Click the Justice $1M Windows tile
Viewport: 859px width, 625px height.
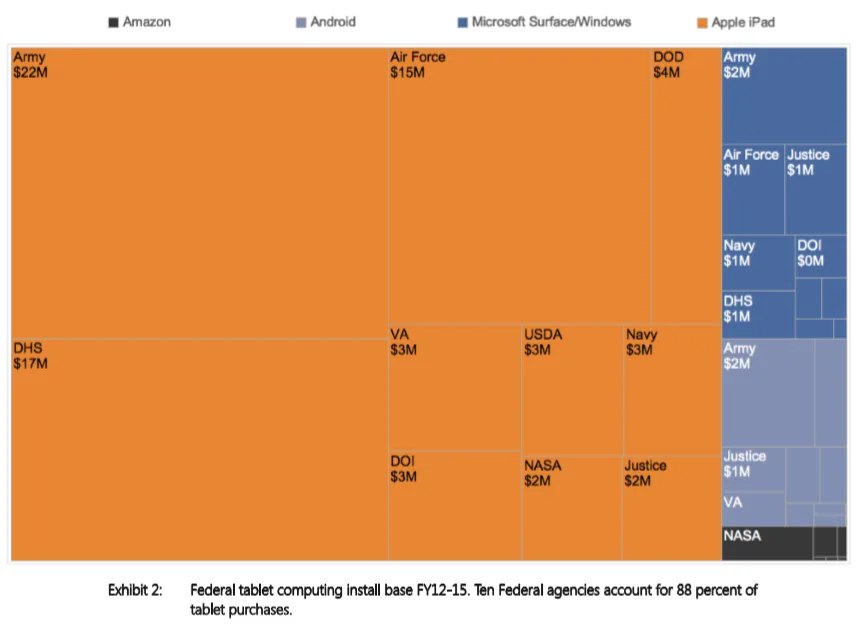point(816,190)
